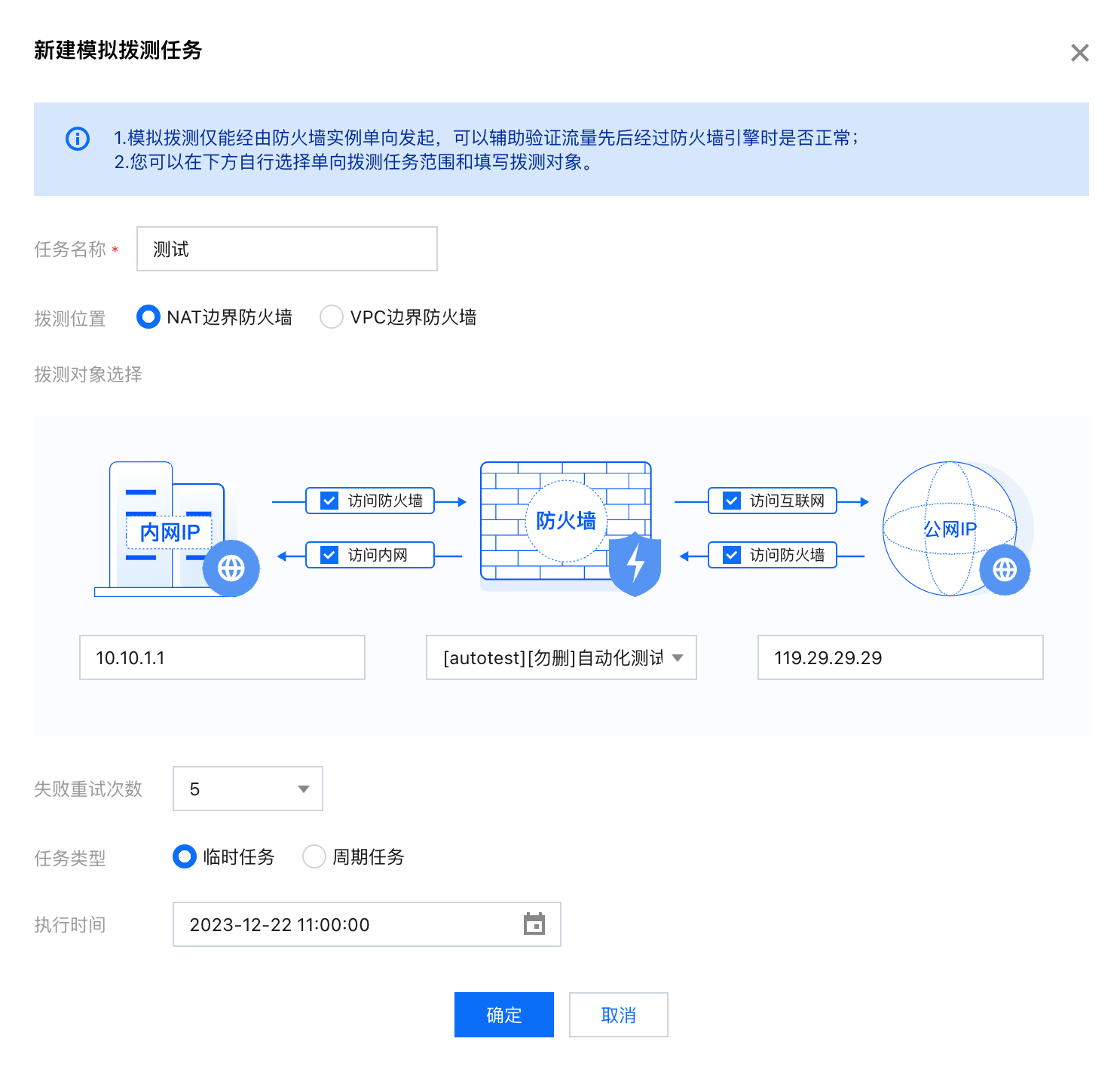Click the small globe badge on 公网IP

click(x=1005, y=569)
